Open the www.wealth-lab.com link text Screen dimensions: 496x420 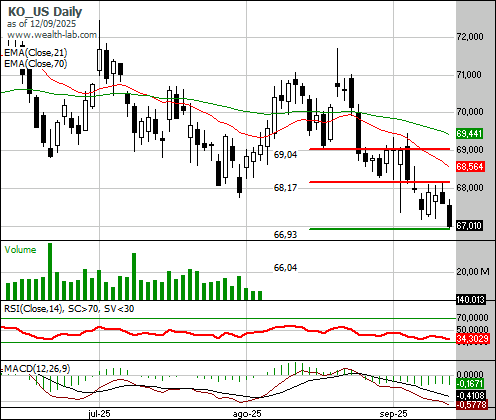pyautogui.click(x=52, y=35)
